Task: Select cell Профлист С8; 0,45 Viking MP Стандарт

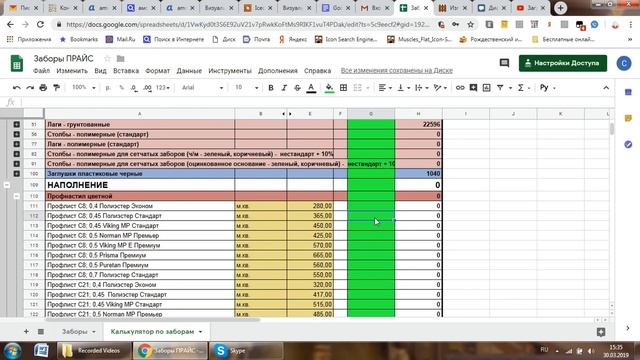Action: pos(140,226)
